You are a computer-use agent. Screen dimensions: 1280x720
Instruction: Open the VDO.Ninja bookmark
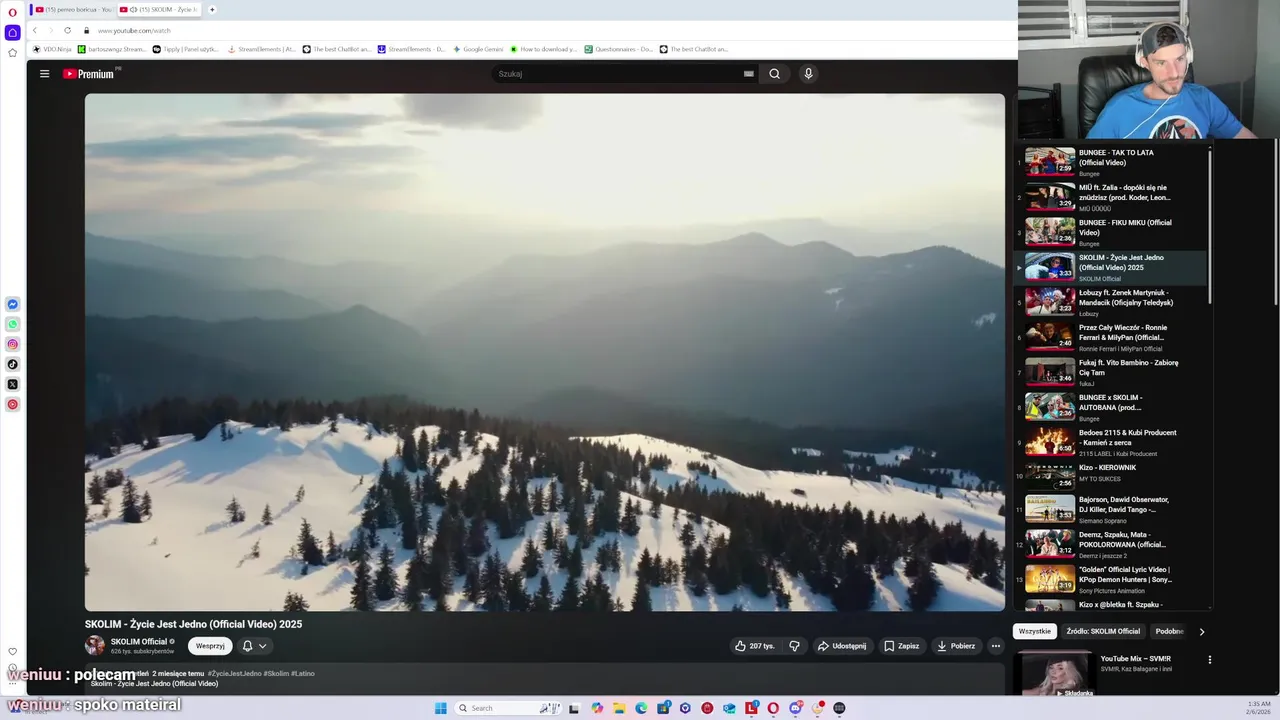(x=53, y=49)
